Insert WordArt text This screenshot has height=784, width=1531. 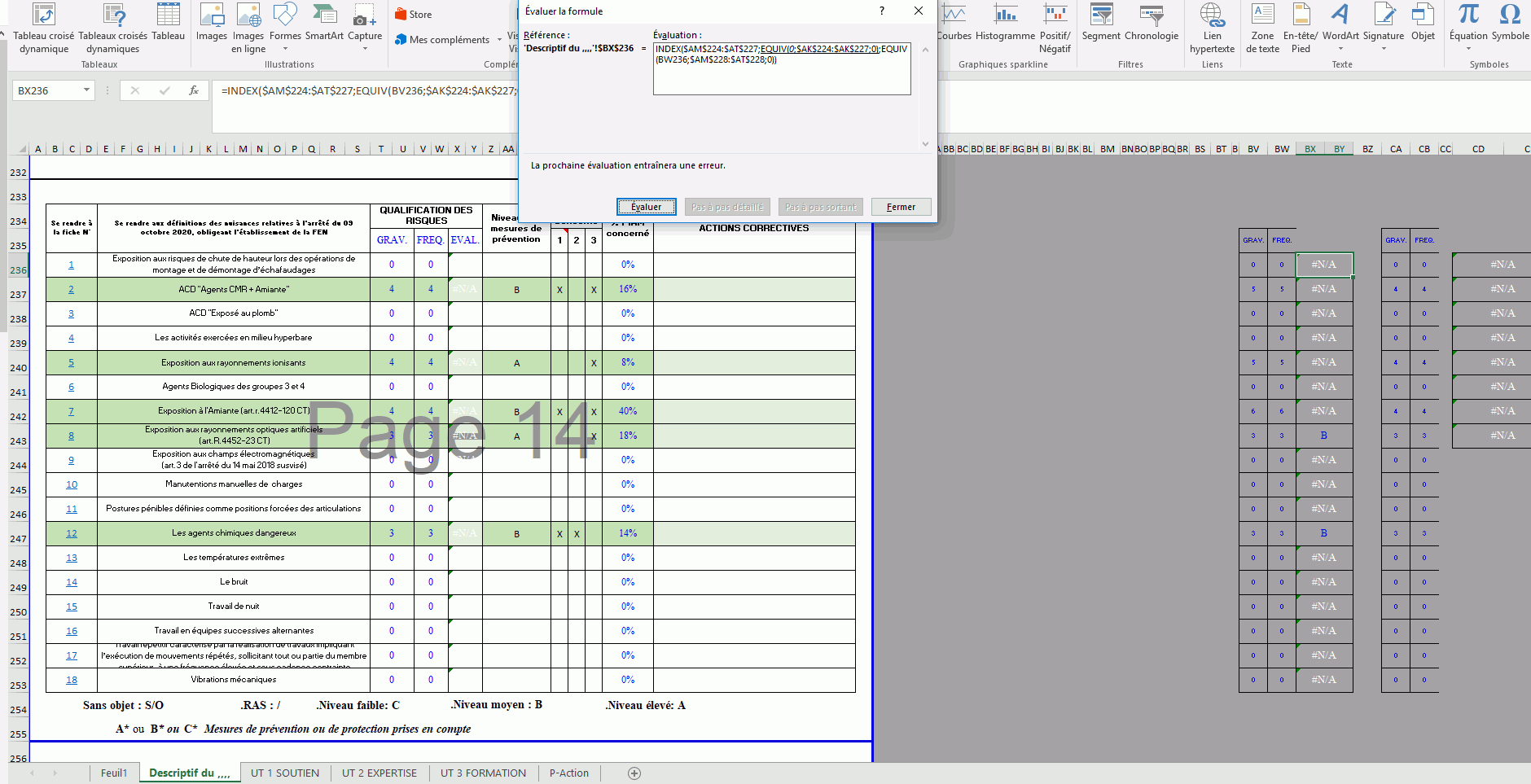[1340, 23]
